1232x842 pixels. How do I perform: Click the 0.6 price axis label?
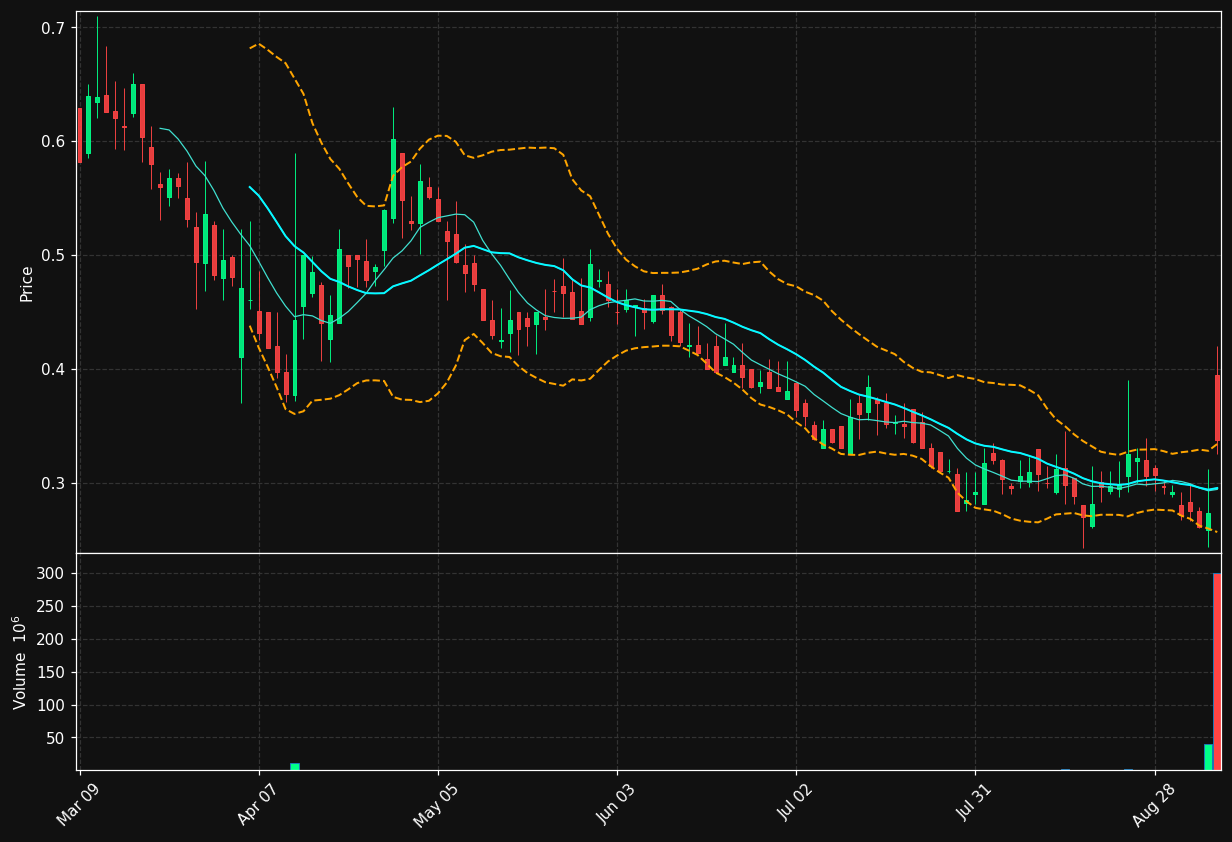pos(53,142)
